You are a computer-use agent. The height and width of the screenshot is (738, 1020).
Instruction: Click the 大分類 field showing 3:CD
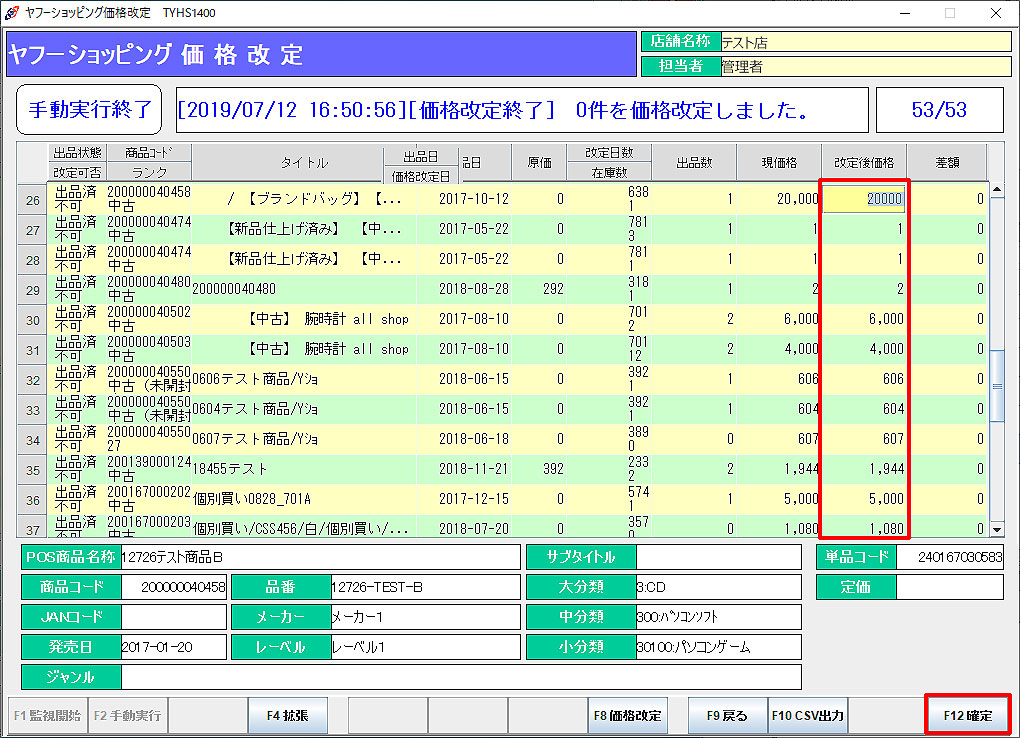[718, 587]
